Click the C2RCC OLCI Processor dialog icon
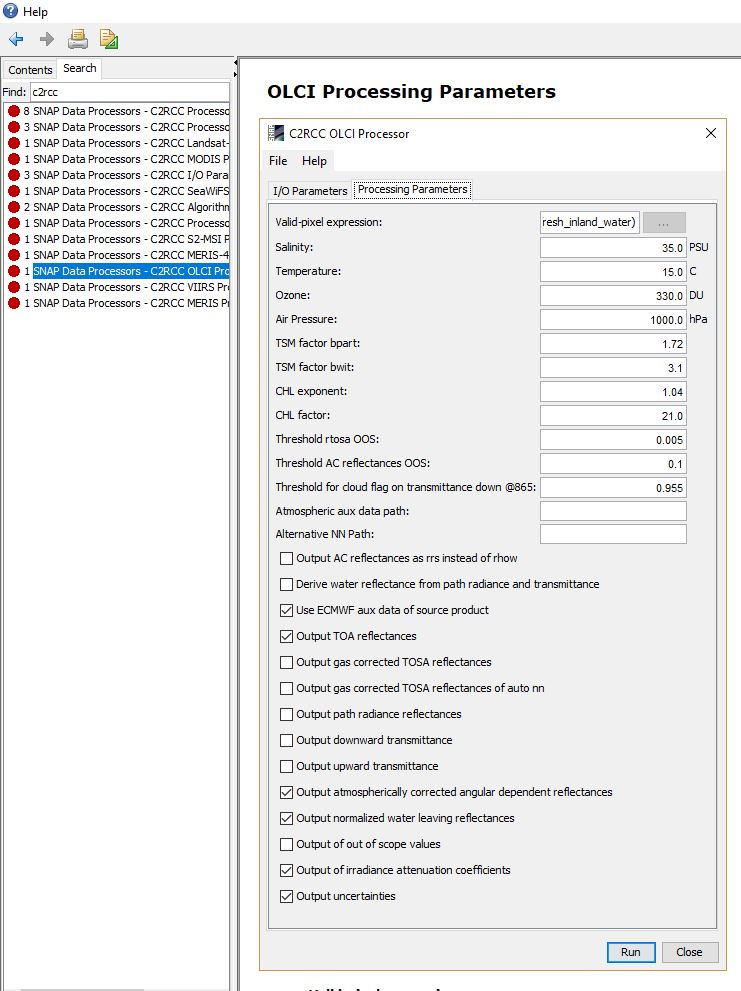The width and height of the screenshot is (741, 991). pos(276,133)
